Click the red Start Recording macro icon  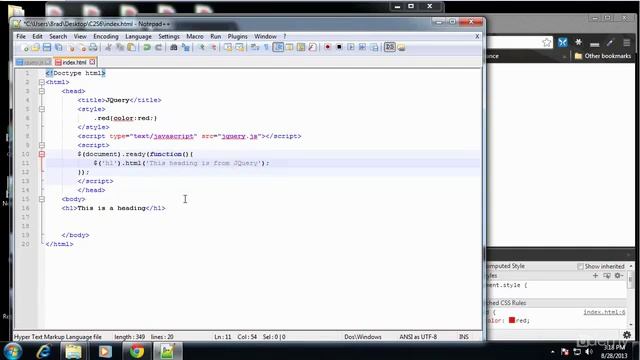click(327, 47)
